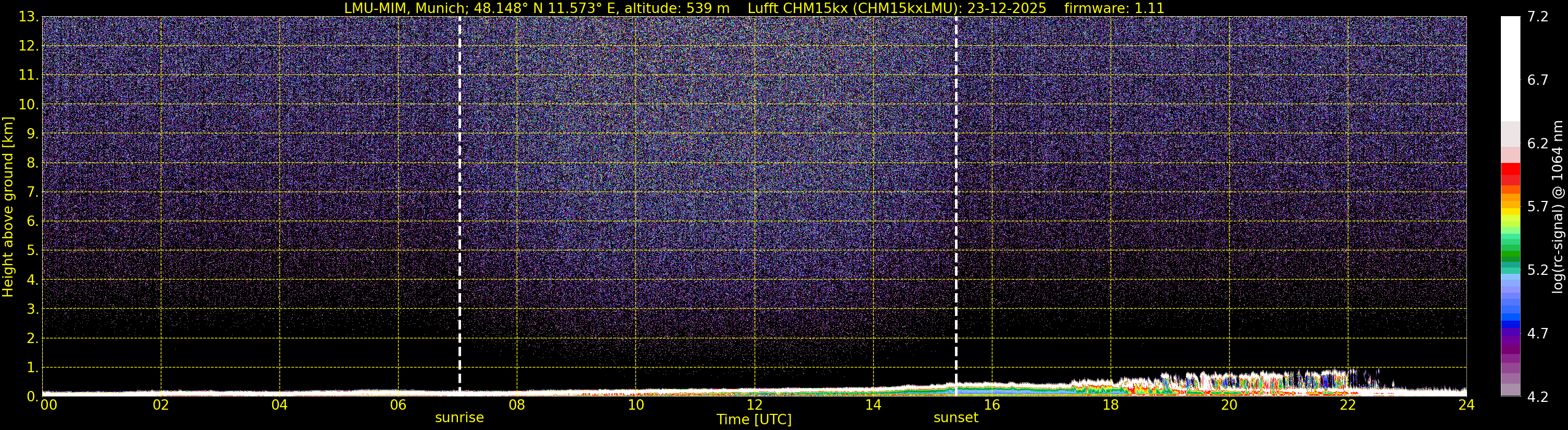Select the "sunrise" label below the time axis
The image size is (1568, 430).
(460, 418)
